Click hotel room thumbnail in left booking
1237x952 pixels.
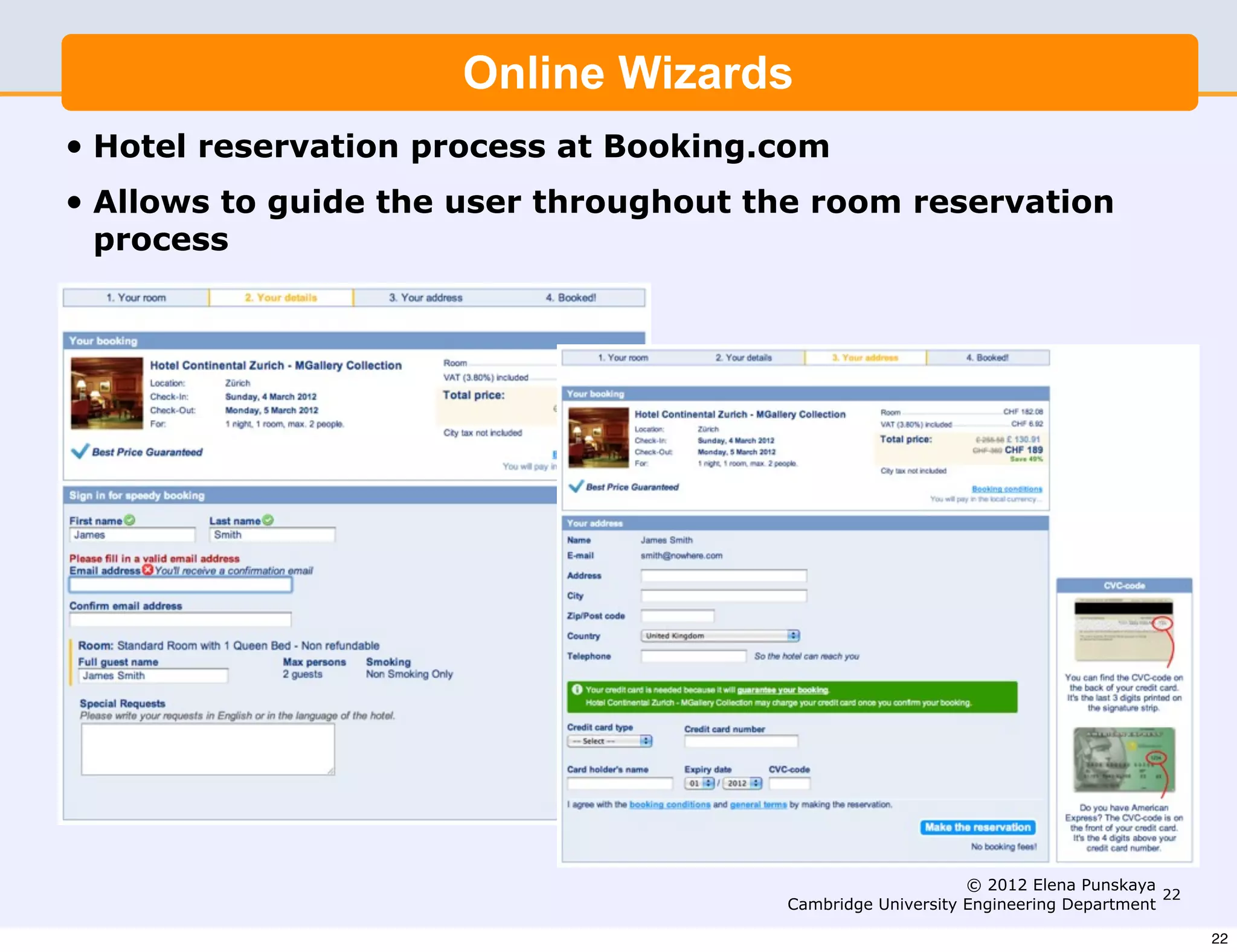tap(107, 393)
